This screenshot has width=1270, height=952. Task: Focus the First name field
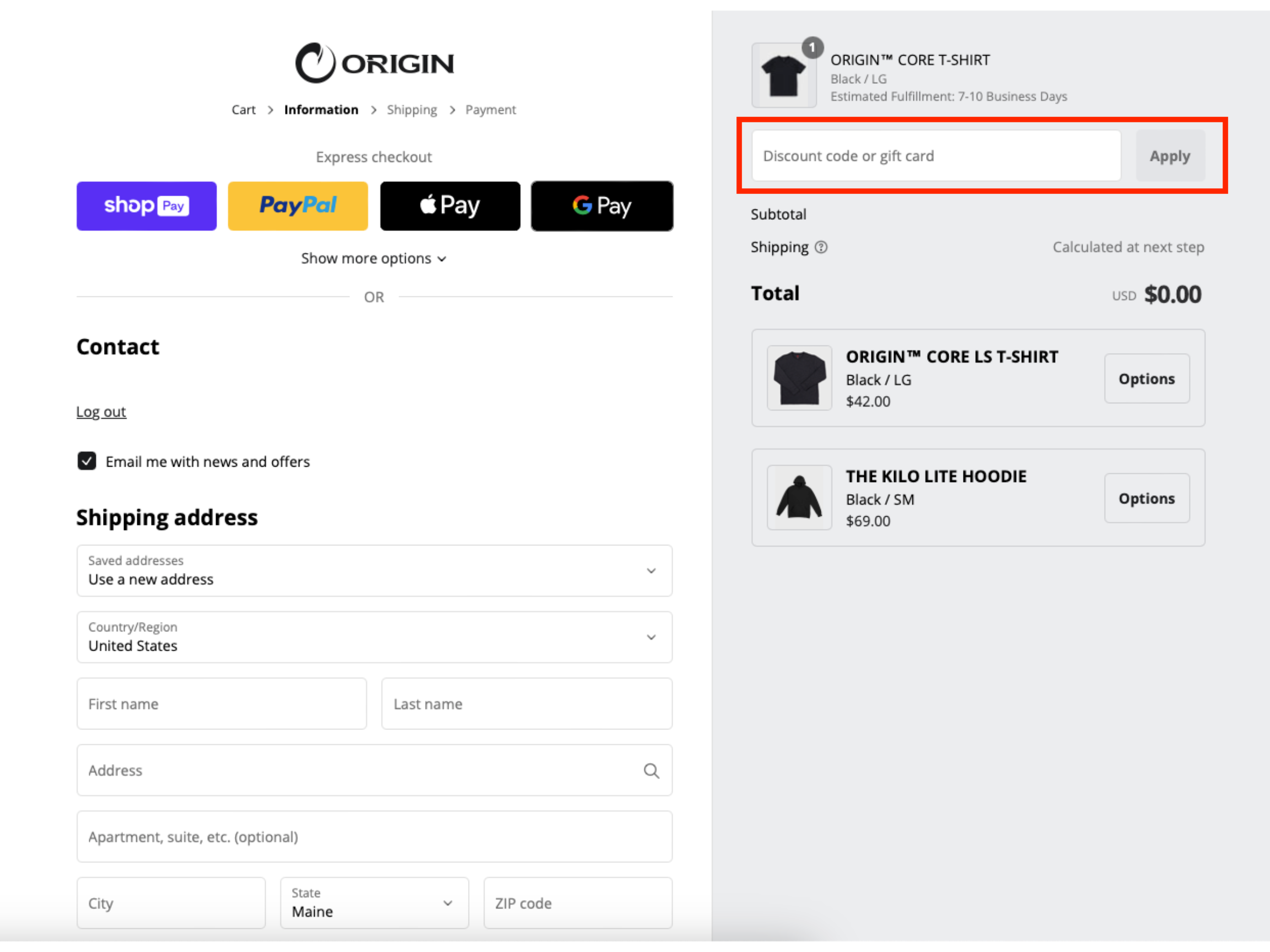[x=222, y=704]
